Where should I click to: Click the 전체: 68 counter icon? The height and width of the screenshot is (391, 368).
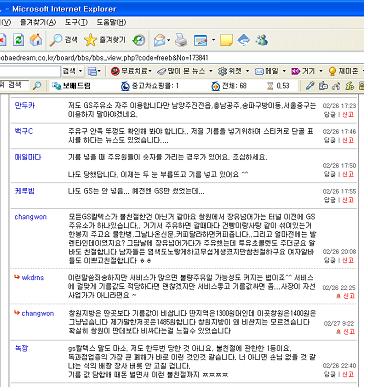tap(216, 86)
